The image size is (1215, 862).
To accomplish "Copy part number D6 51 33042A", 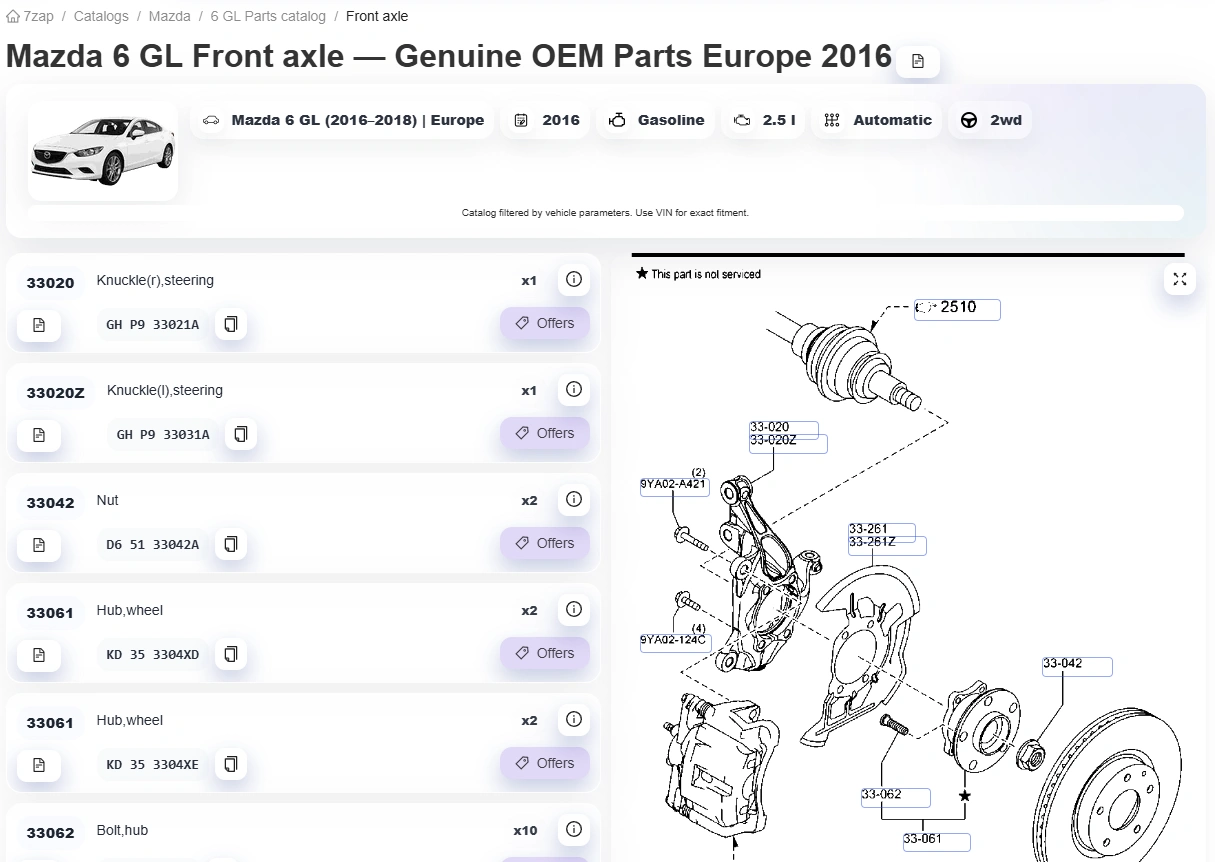I will point(231,544).
